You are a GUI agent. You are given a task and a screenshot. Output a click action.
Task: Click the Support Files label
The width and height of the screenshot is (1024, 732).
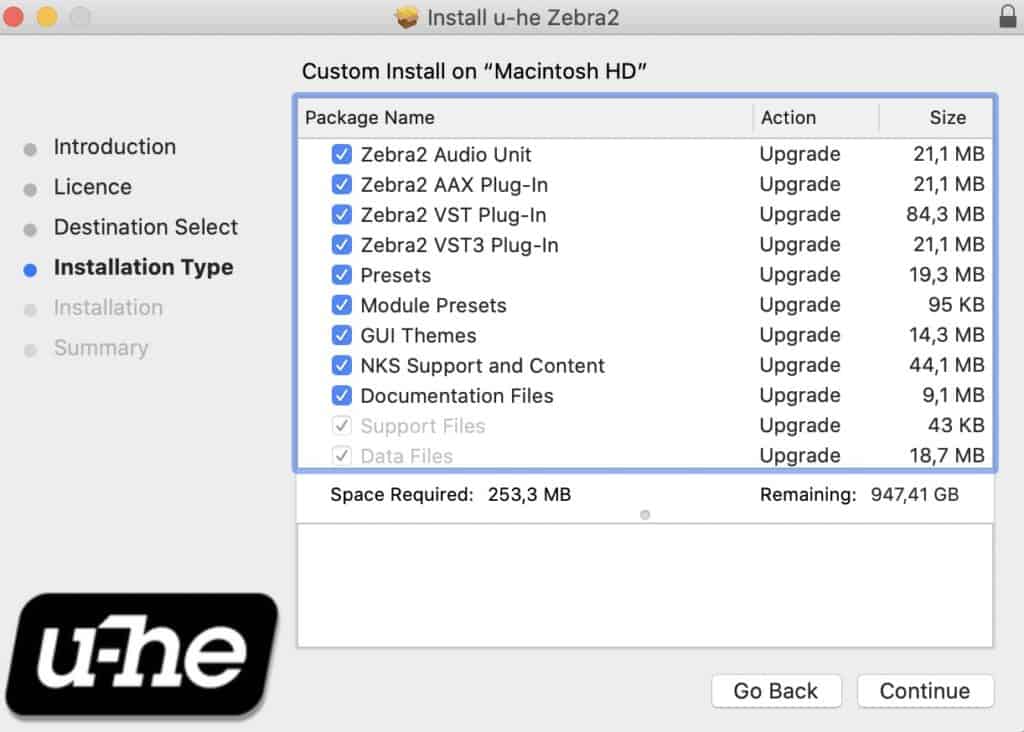pyautogui.click(x=423, y=426)
